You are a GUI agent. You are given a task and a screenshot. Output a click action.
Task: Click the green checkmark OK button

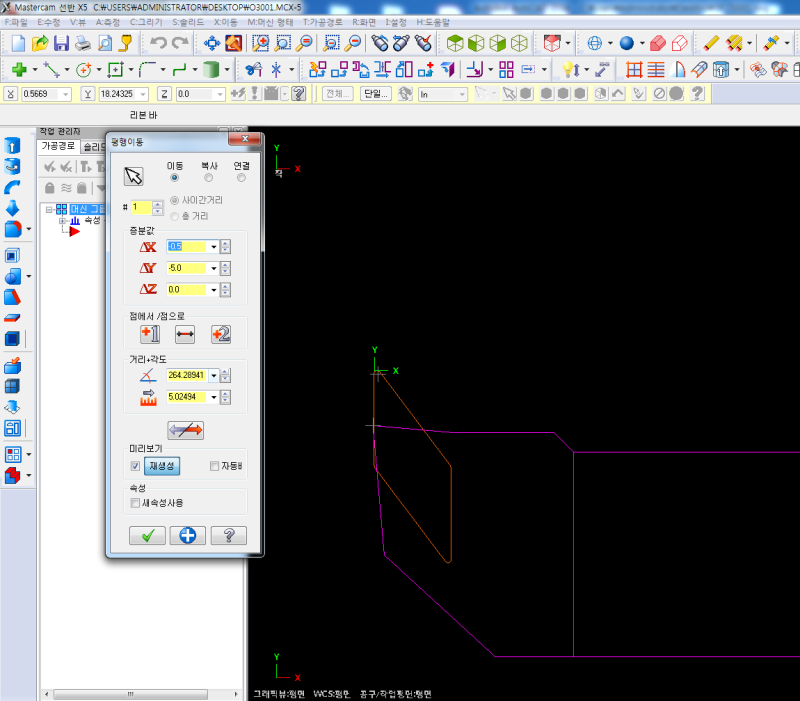click(x=147, y=535)
